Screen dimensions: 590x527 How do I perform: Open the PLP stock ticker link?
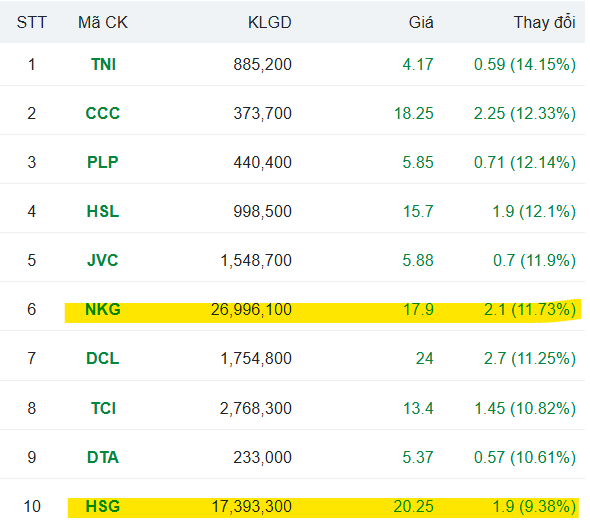(103, 162)
